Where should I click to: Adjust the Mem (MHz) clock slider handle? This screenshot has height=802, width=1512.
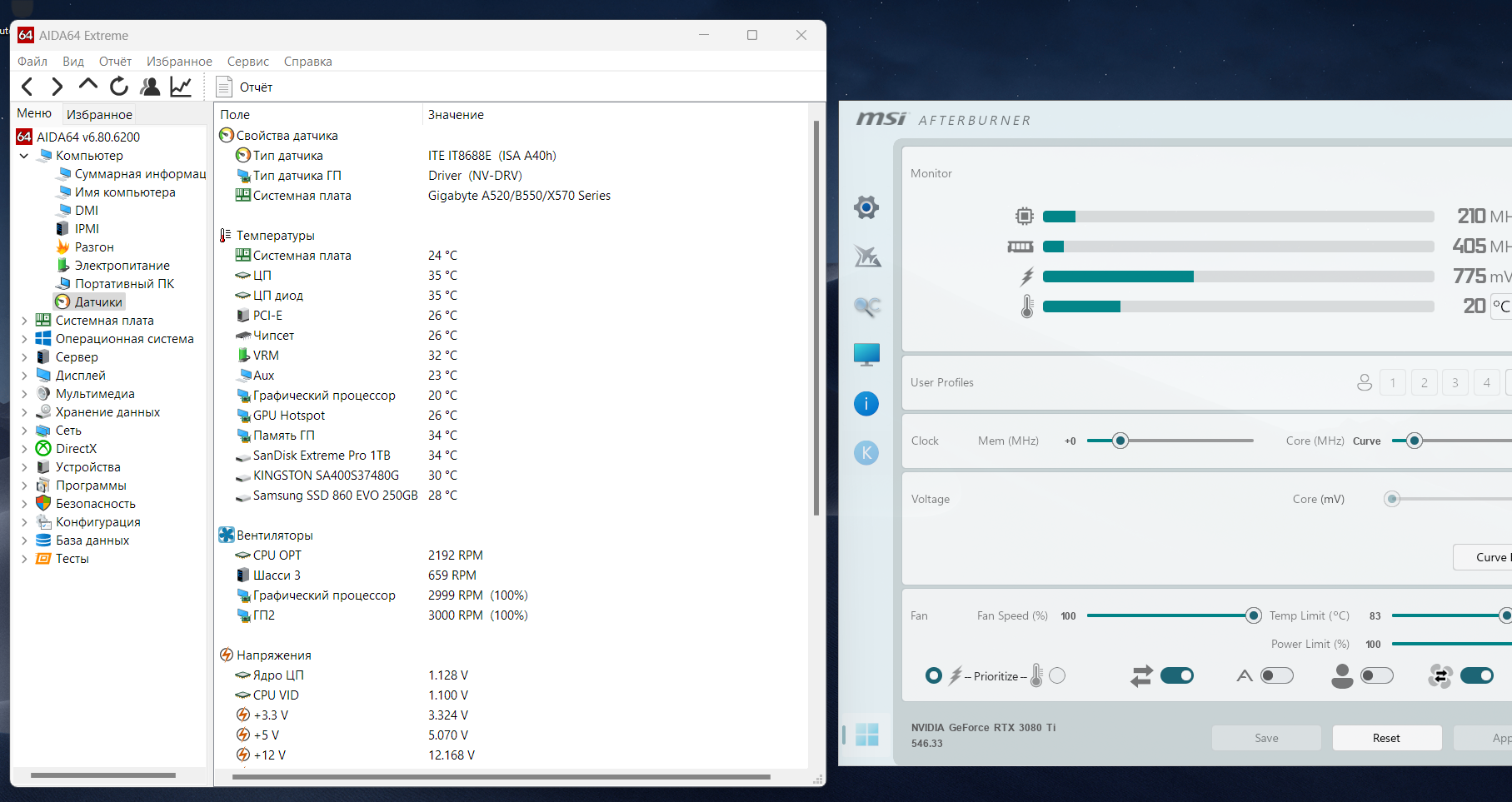tap(1120, 441)
